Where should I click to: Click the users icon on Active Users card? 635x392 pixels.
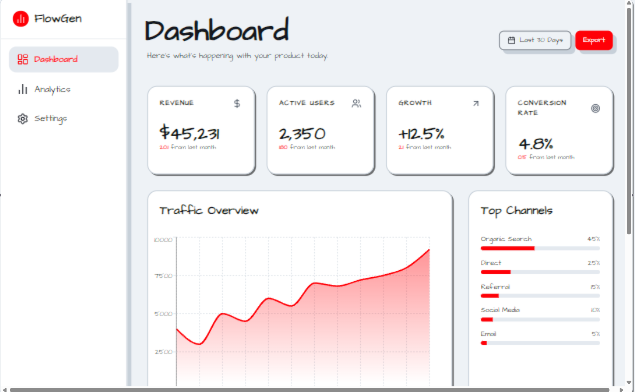(x=356, y=104)
